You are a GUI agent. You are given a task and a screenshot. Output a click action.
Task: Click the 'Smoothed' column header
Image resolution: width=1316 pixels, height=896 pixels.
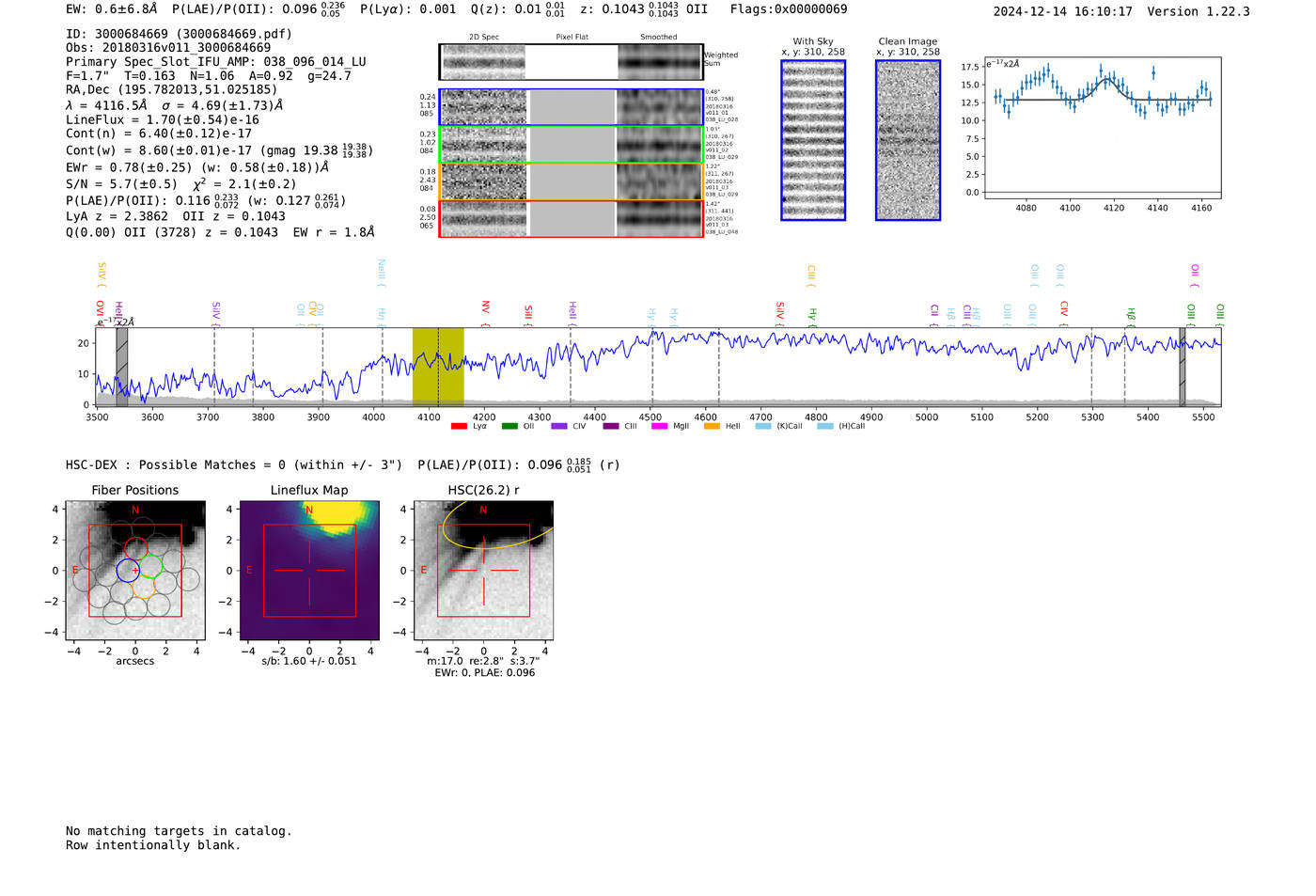[659, 37]
